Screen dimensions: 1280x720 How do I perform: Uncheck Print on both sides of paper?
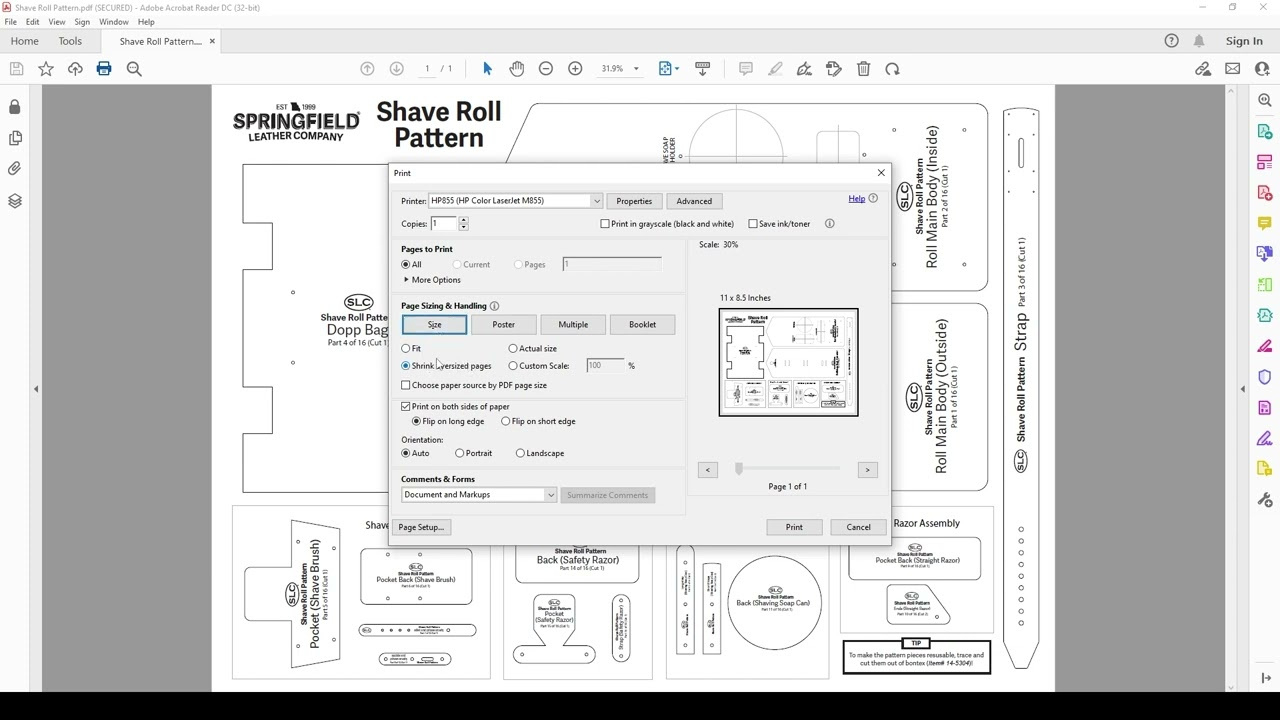point(406,407)
